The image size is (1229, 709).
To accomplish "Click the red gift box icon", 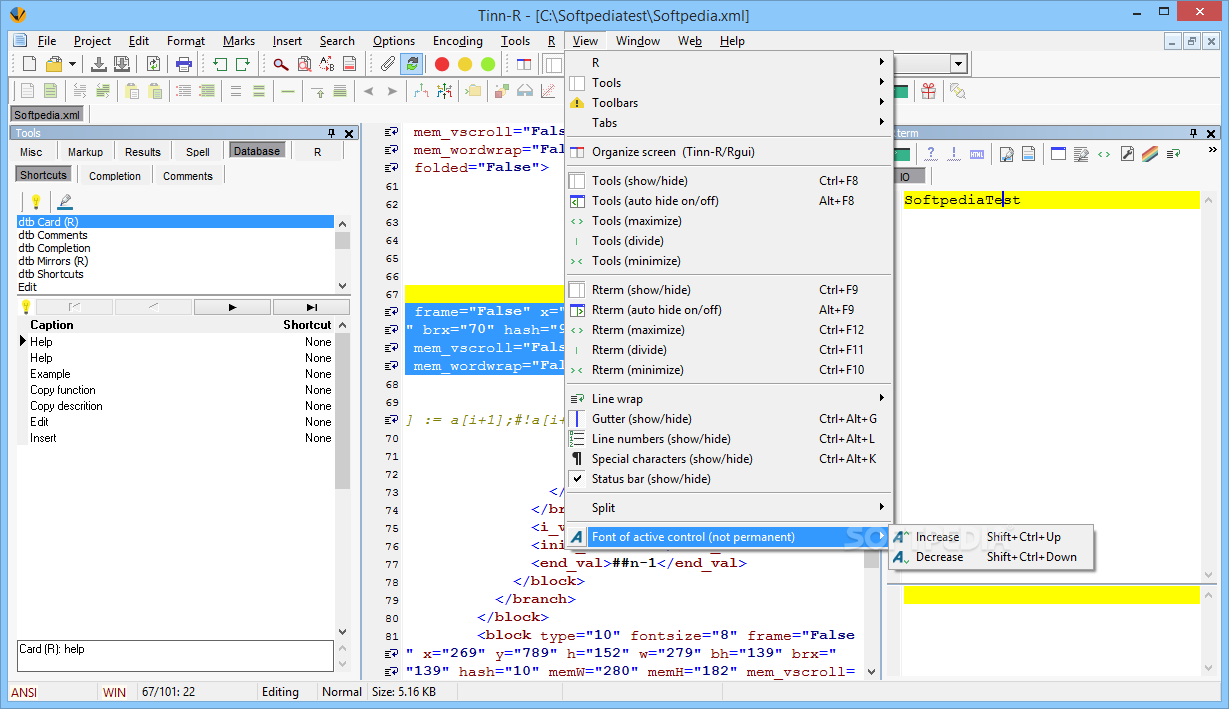I will (x=929, y=91).
